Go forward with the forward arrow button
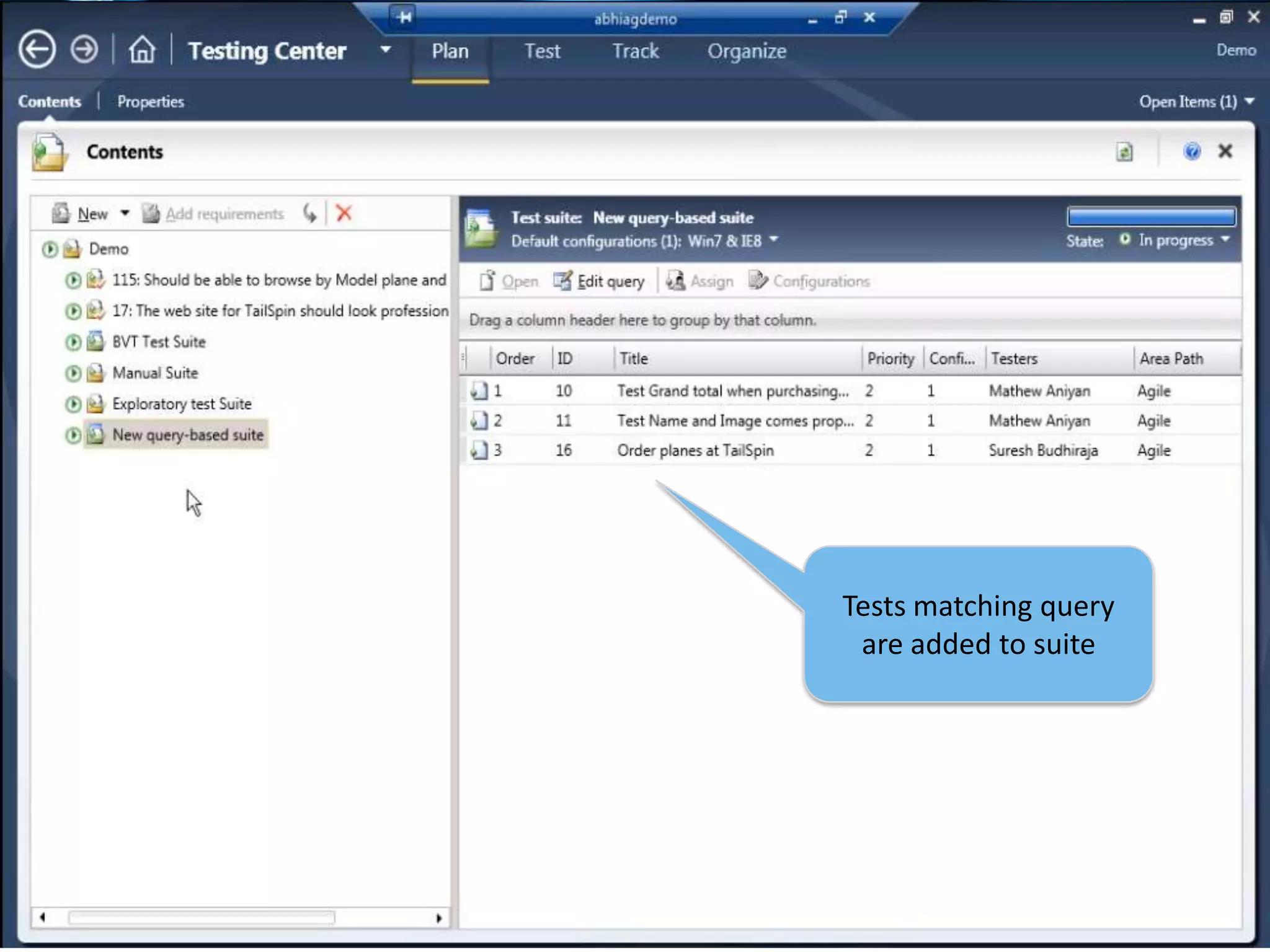This screenshot has width=1270, height=952. tap(84, 50)
